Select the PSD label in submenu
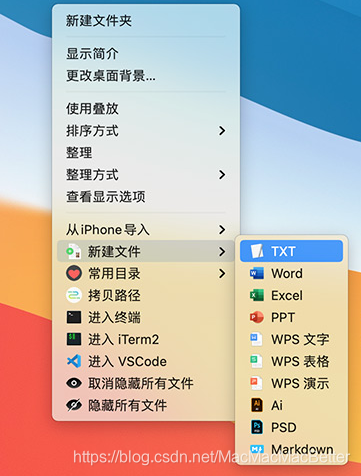Screen dimensions: 361x476 (284, 427)
